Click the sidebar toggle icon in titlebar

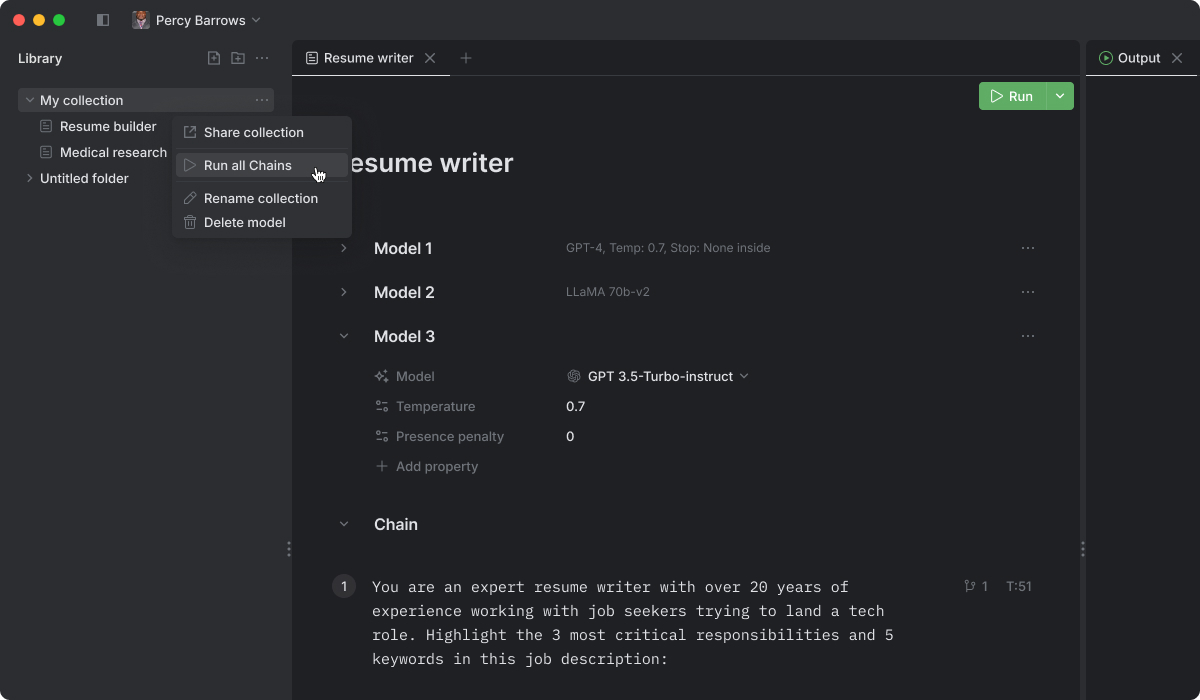point(102,19)
